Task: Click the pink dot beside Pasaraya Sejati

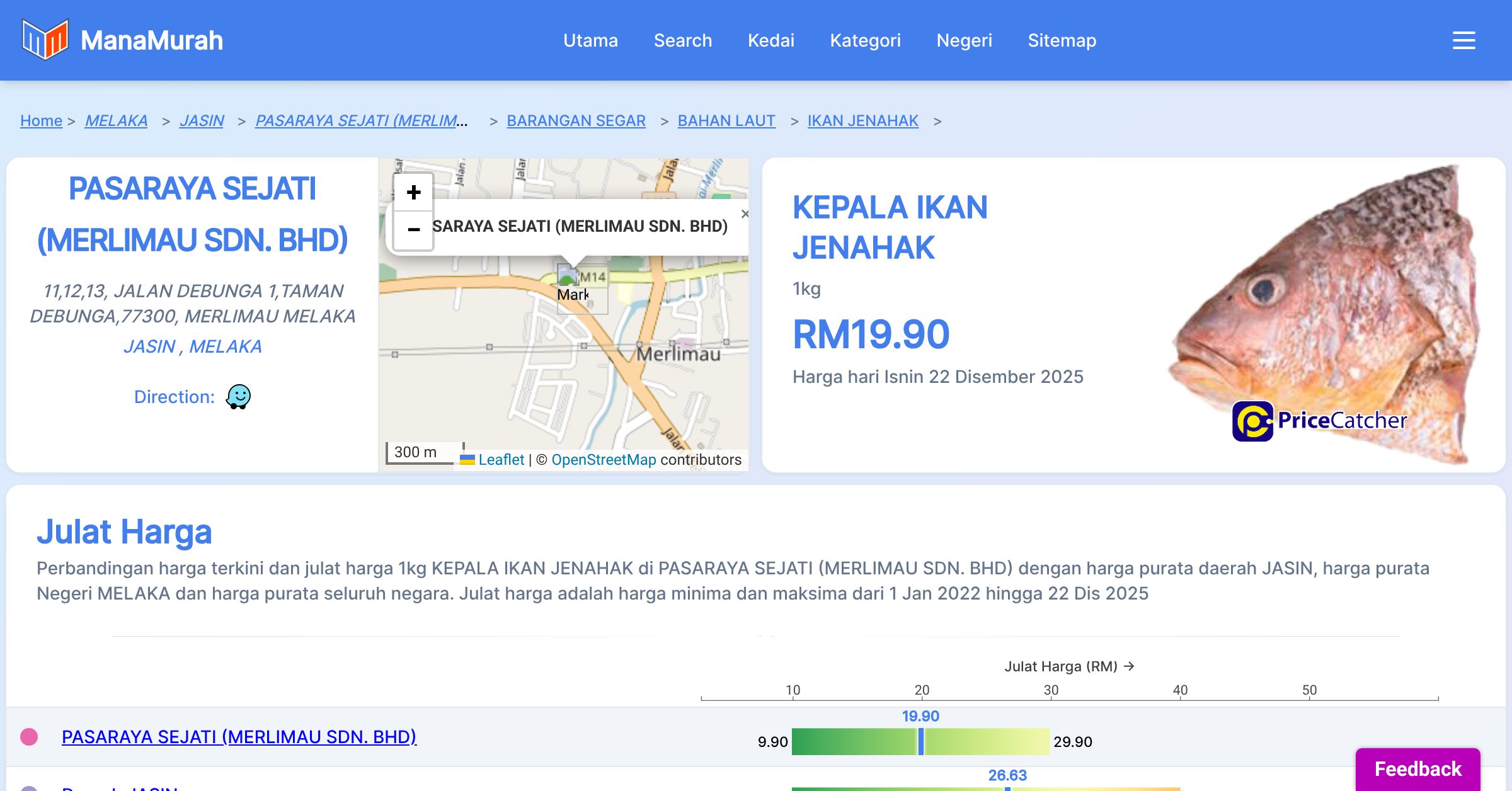Action: coord(29,737)
